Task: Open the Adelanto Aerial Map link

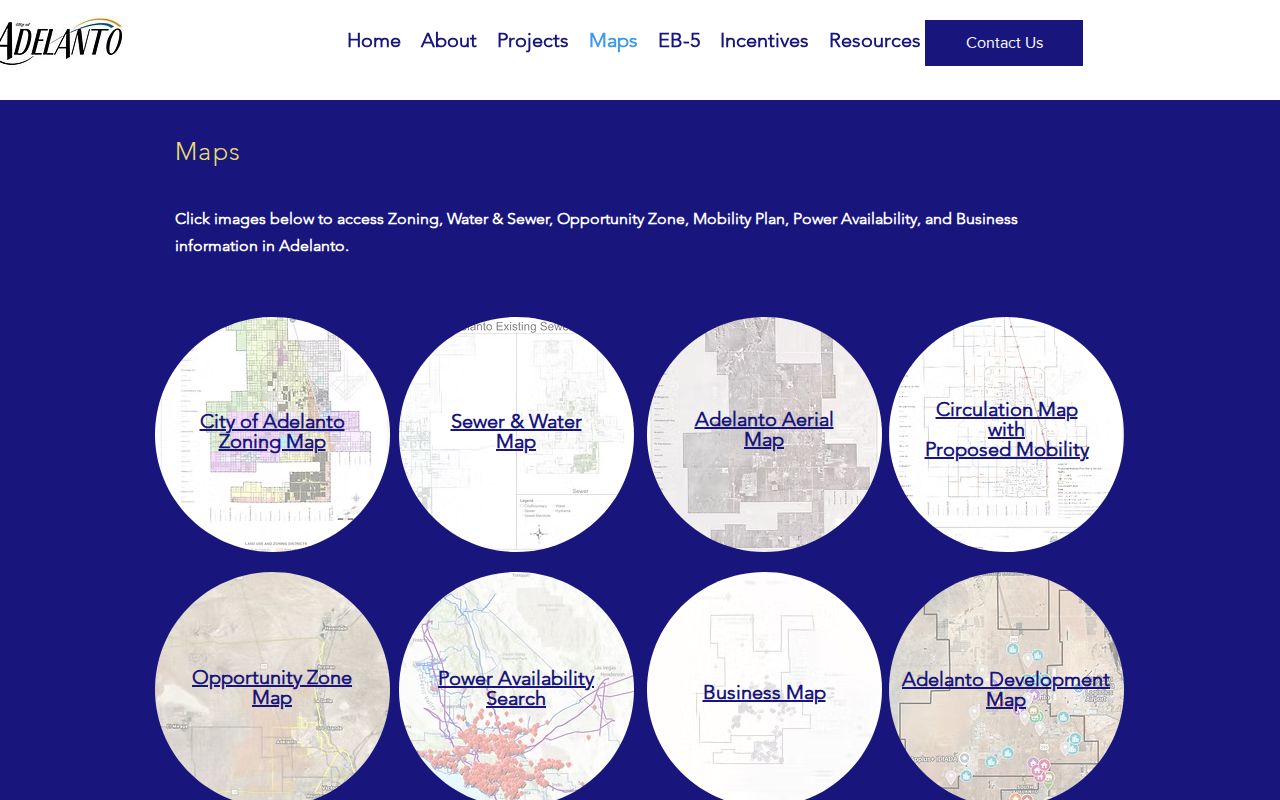Action: 764,430
